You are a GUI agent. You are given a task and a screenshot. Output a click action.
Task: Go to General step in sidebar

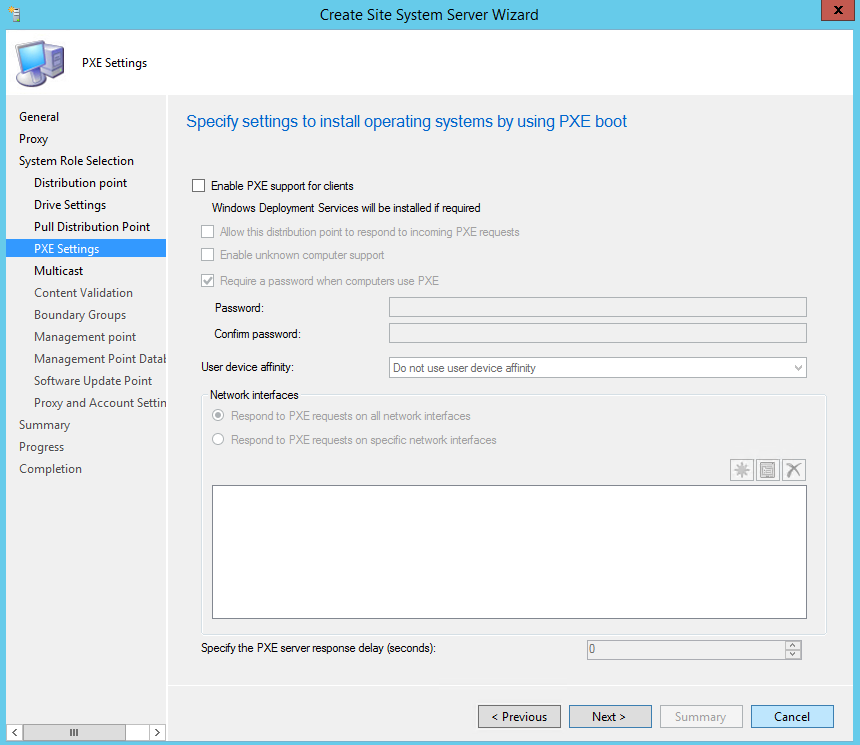coord(39,117)
